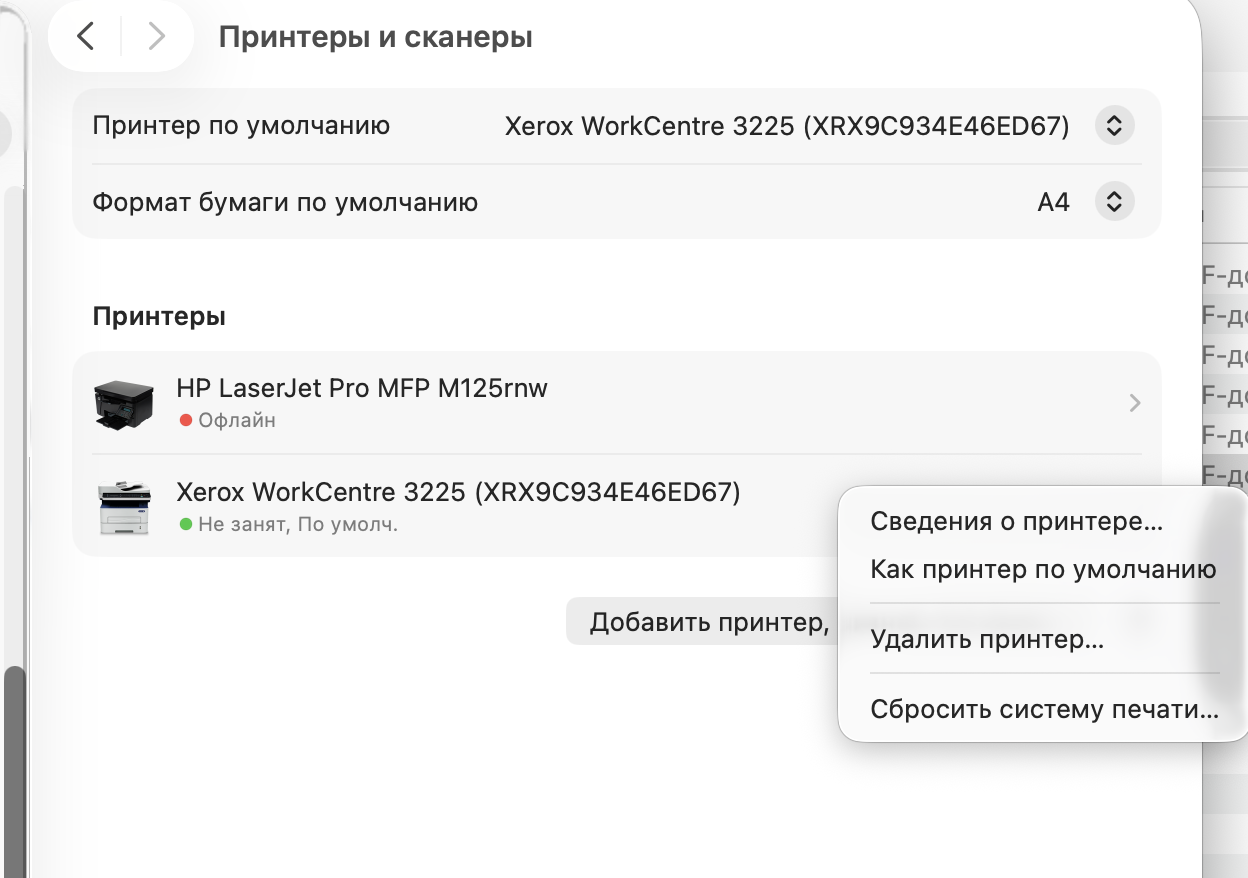Open the default printer popup arrows

[1114, 127]
